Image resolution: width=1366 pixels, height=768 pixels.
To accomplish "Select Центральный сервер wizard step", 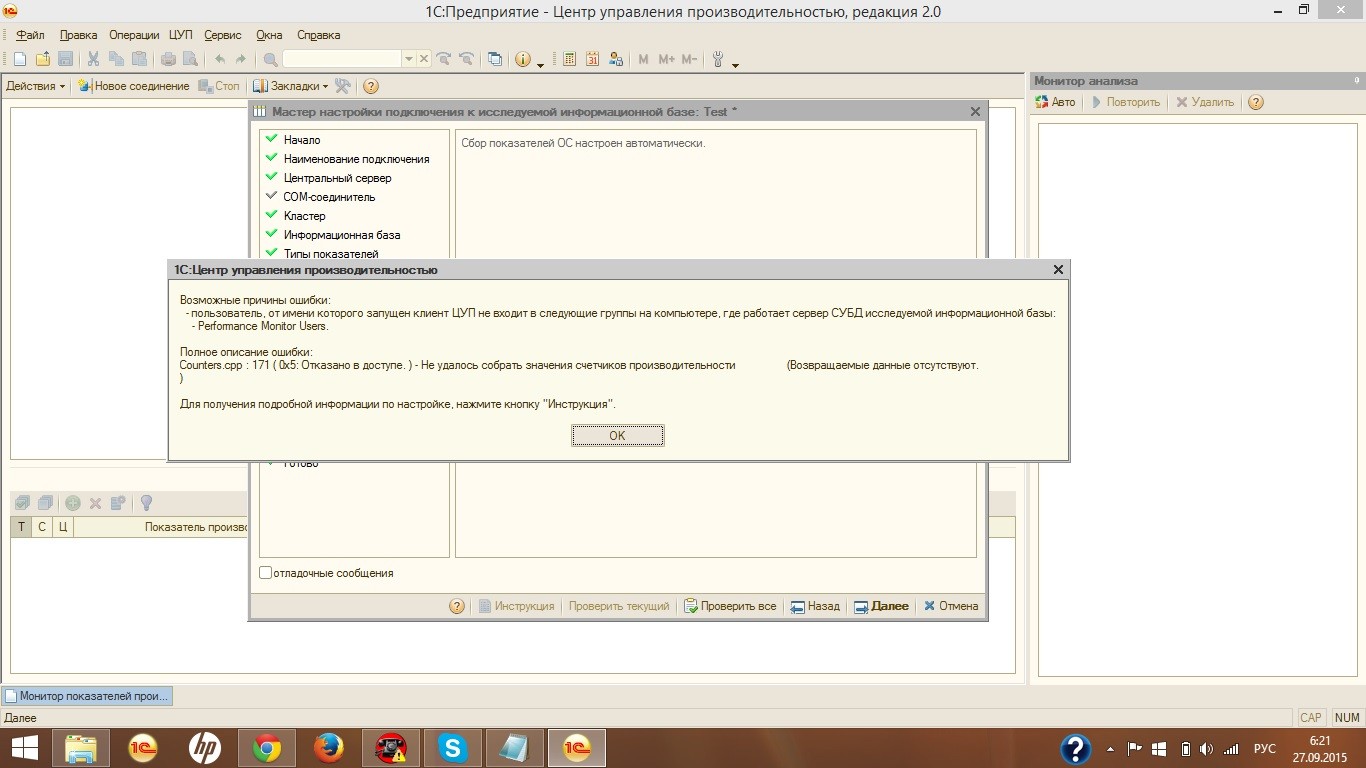I will 337,178.
